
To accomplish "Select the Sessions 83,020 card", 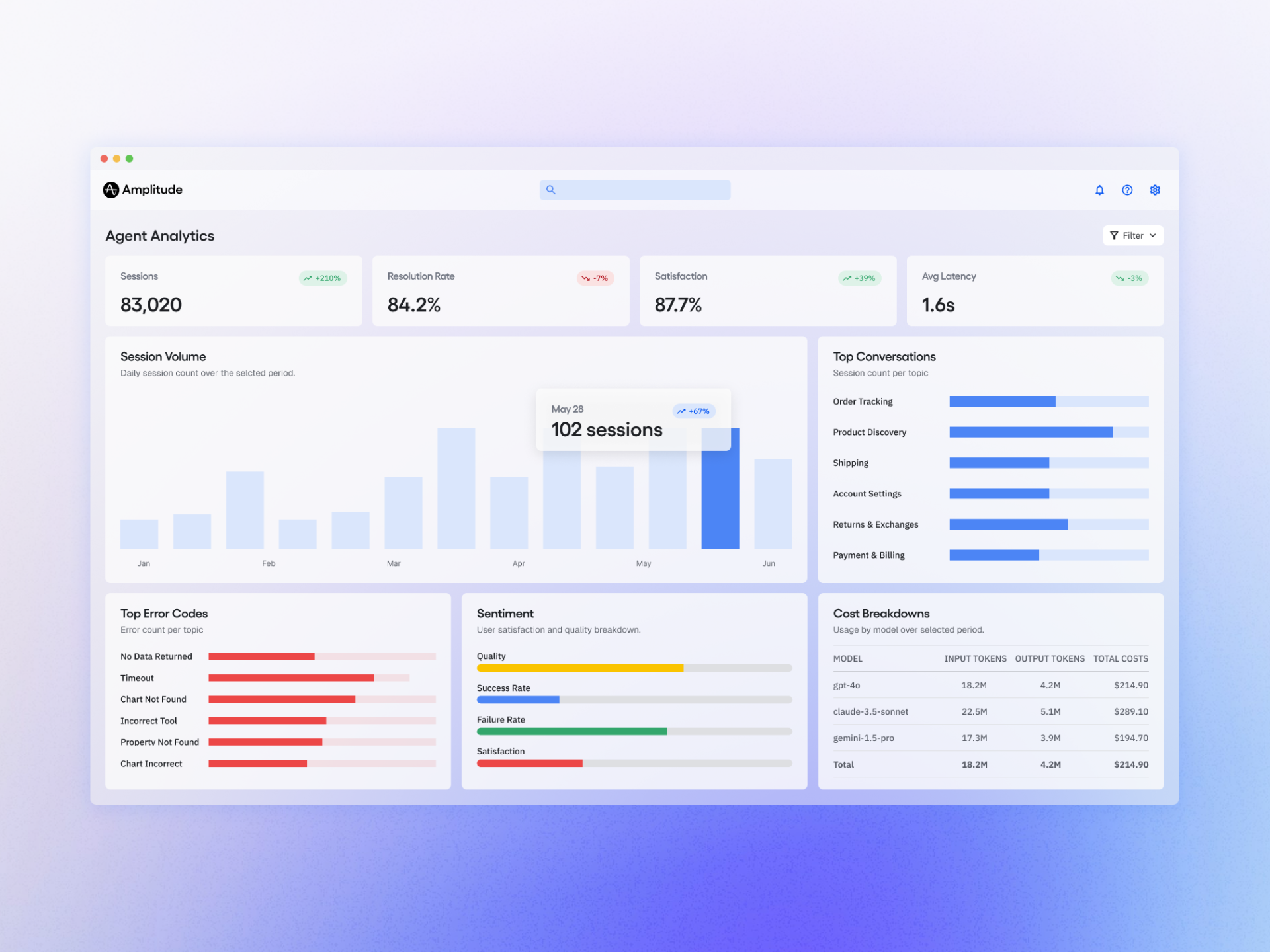I will coord(233,291).
